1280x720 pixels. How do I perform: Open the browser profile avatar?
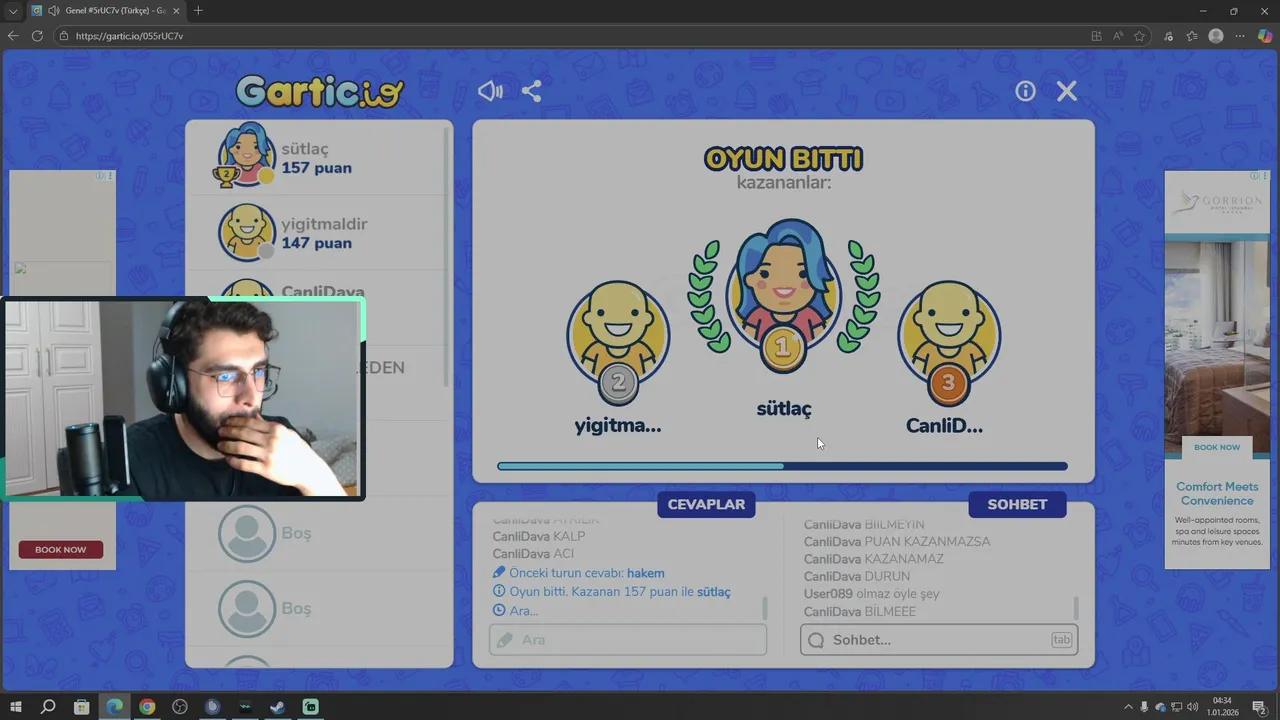pos(1216,36)
